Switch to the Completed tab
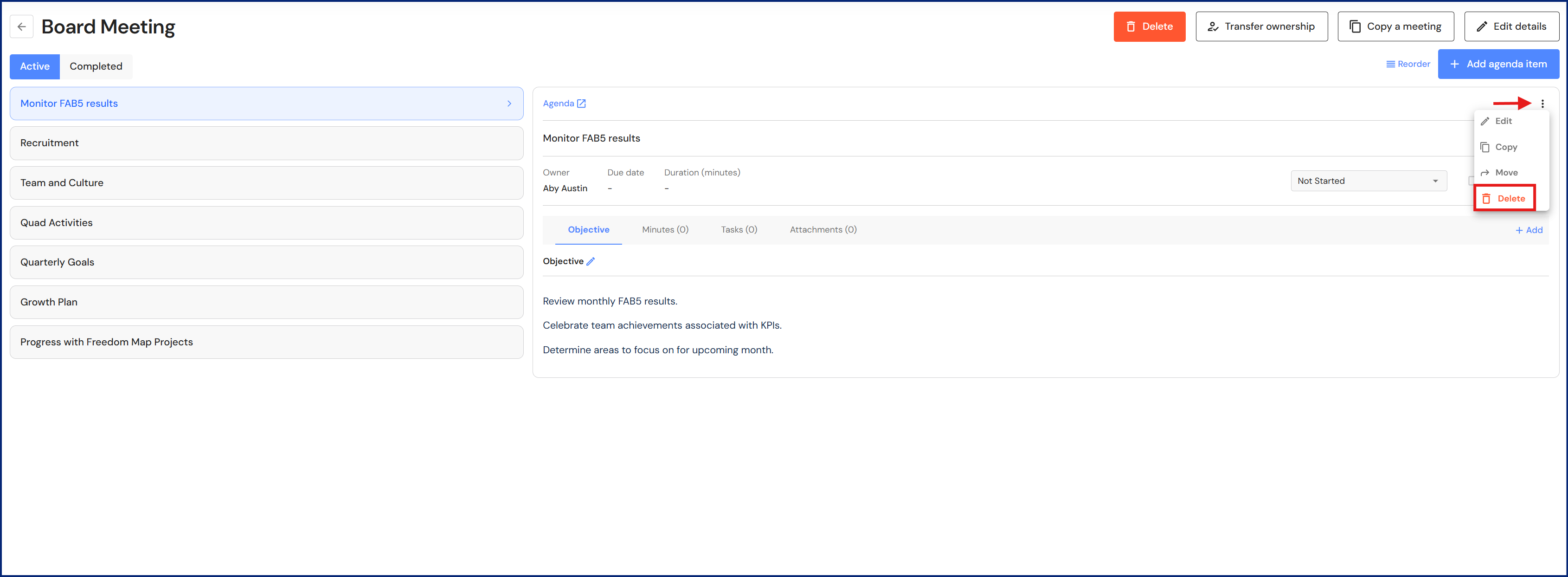The height and width of the screenshot is (577, 1568). [96, 66]
